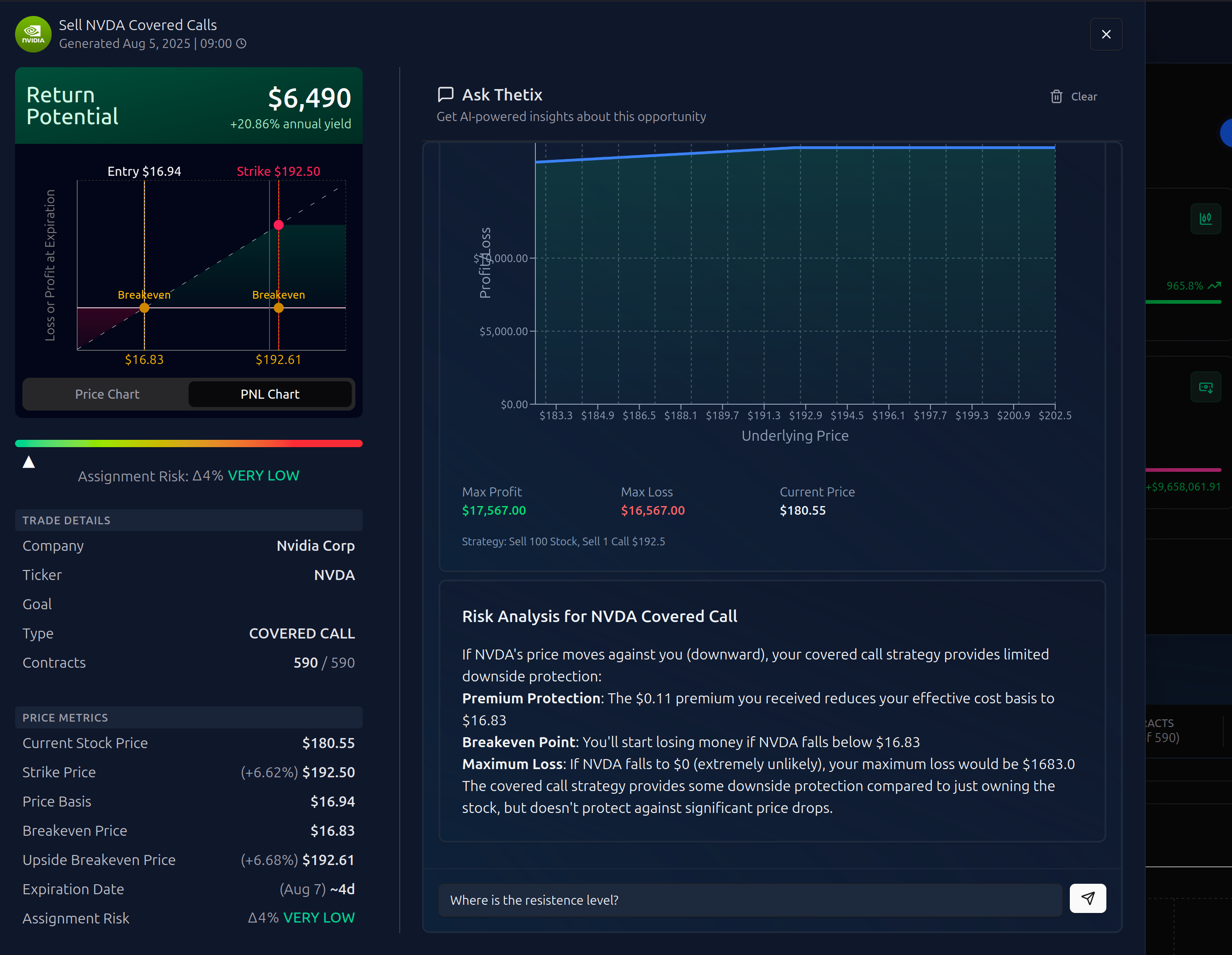Focus the question input field
Screen dimensions: 1232x955
(749, 900)
